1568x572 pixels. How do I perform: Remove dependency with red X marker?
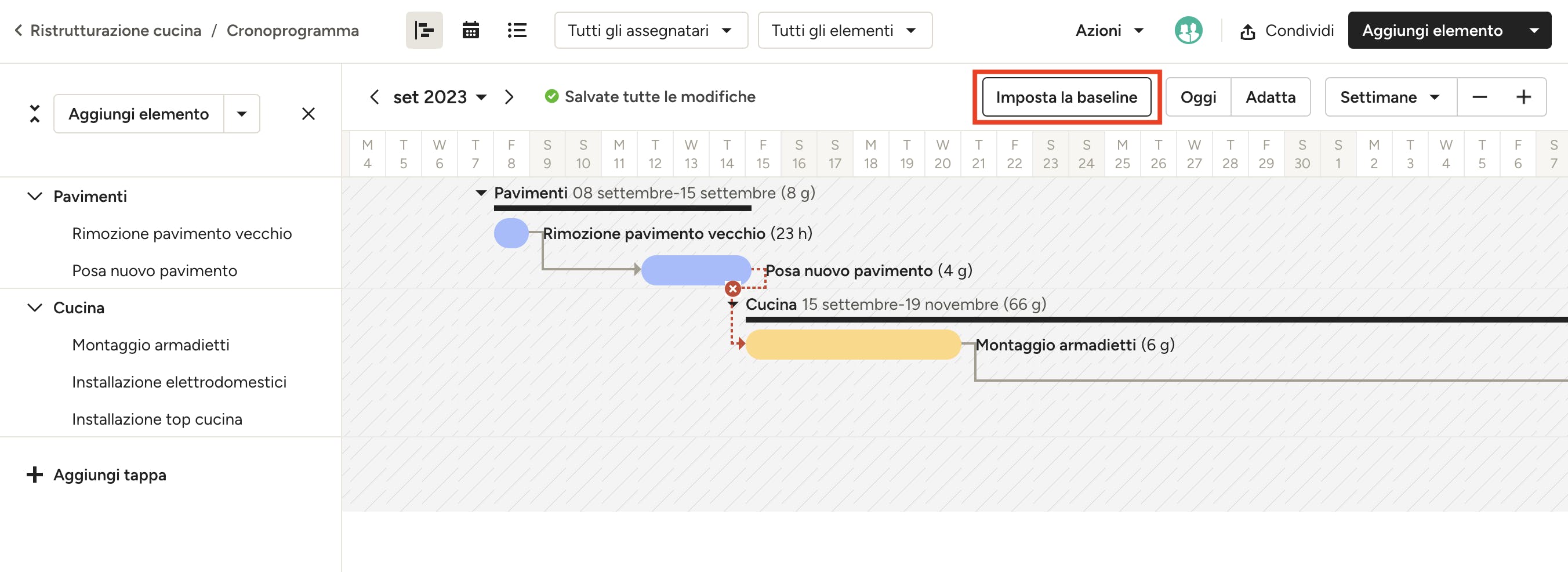pyautogui.click(x=732, y=289)
